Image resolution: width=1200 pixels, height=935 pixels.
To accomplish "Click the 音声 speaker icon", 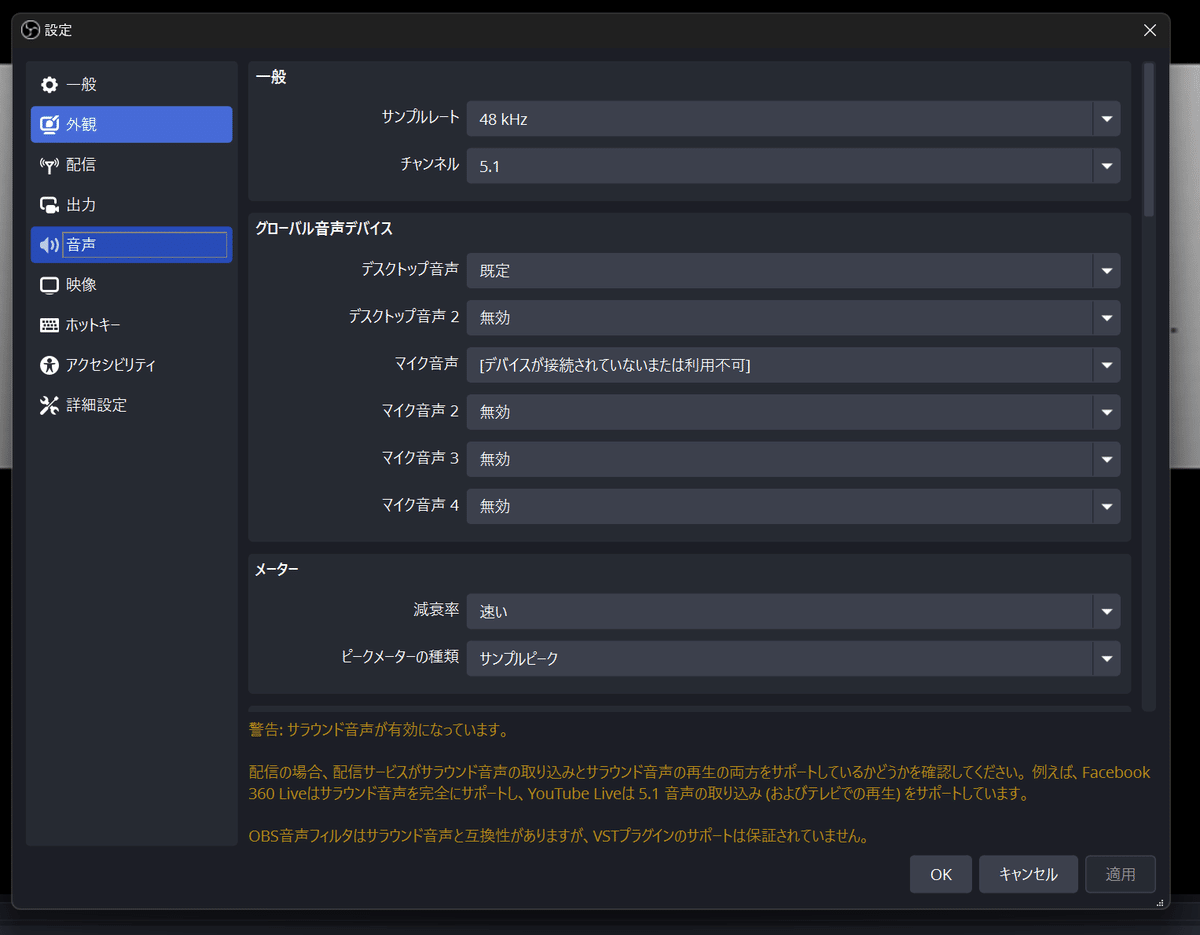I will pos(49,245).
